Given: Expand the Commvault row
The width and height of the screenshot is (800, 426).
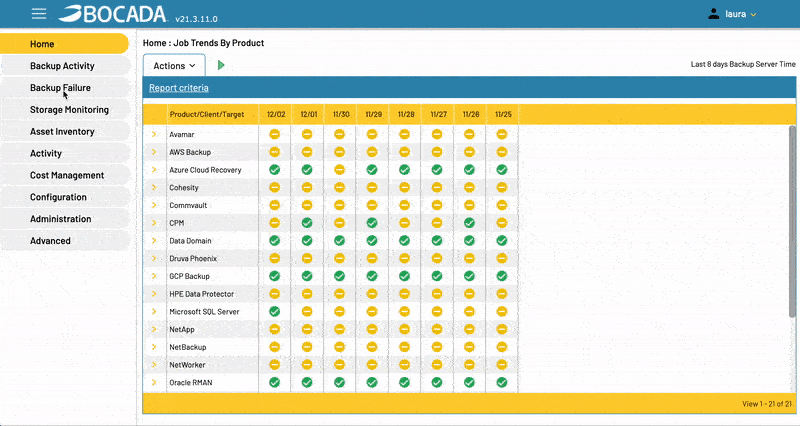Looking at the screenshot, I should [154, 205].
